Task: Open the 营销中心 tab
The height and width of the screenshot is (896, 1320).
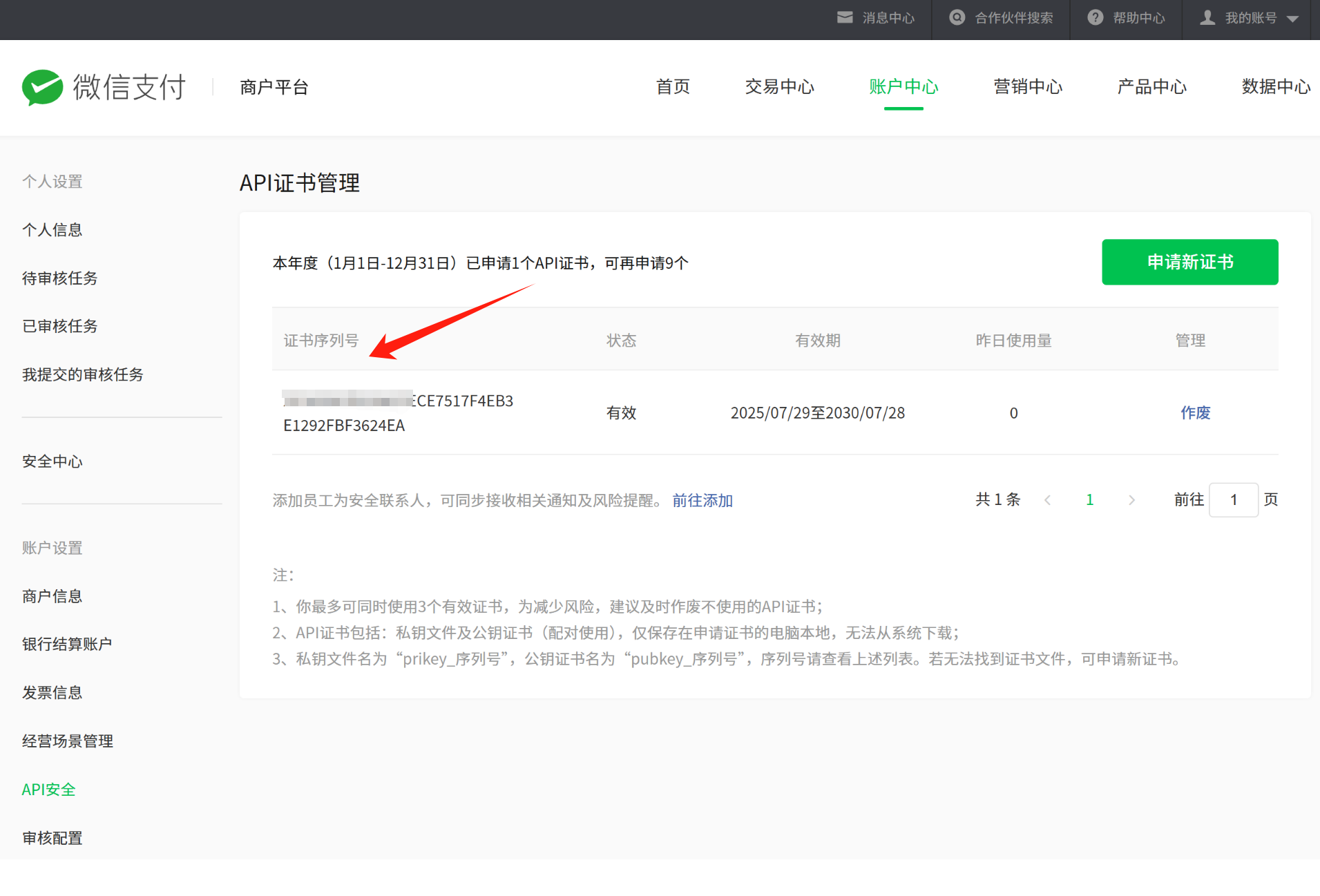Action: (x=1028, y=87)
